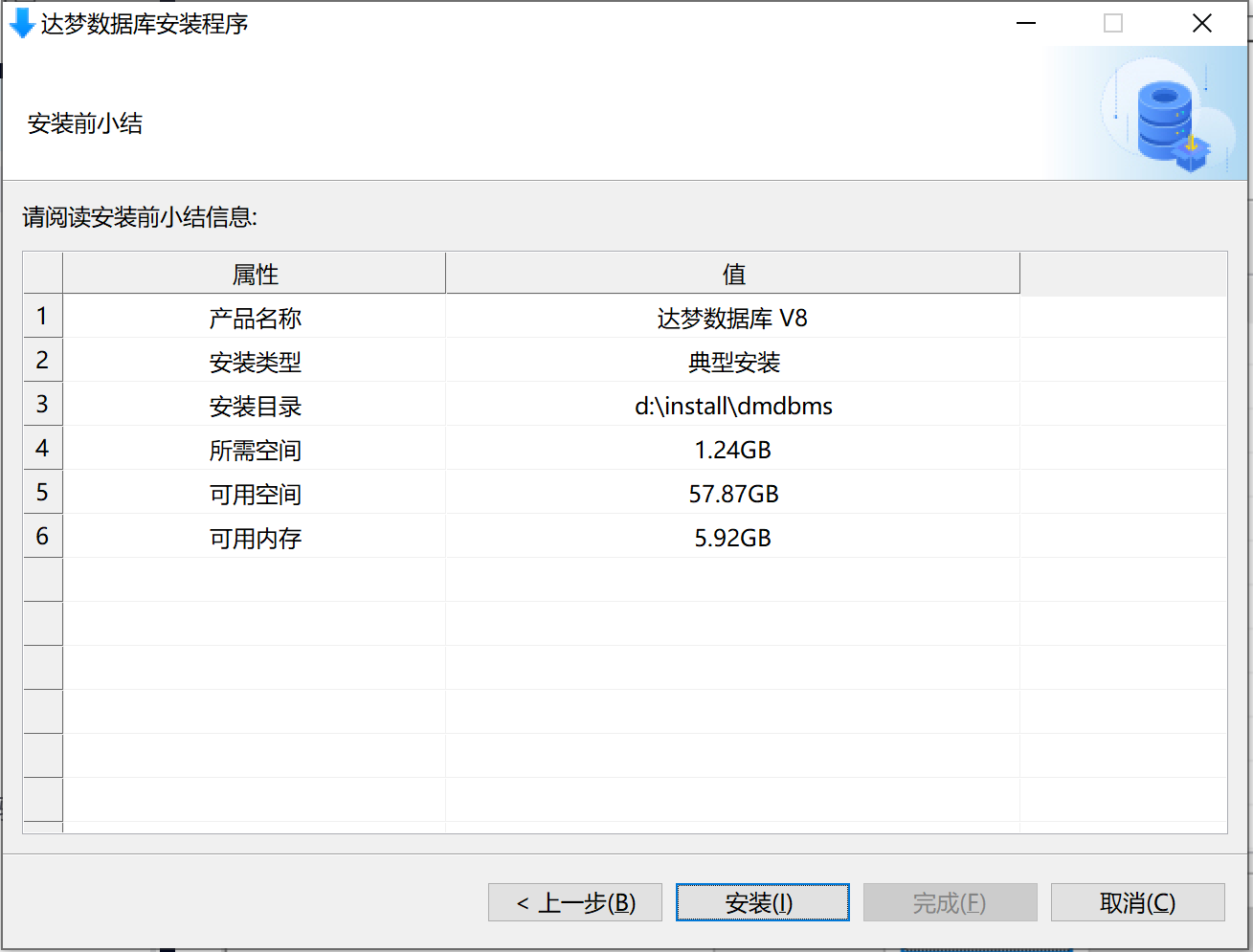Screen dimensions: 1253x952
Task: Select row header number 3
Action: [43, 404]
